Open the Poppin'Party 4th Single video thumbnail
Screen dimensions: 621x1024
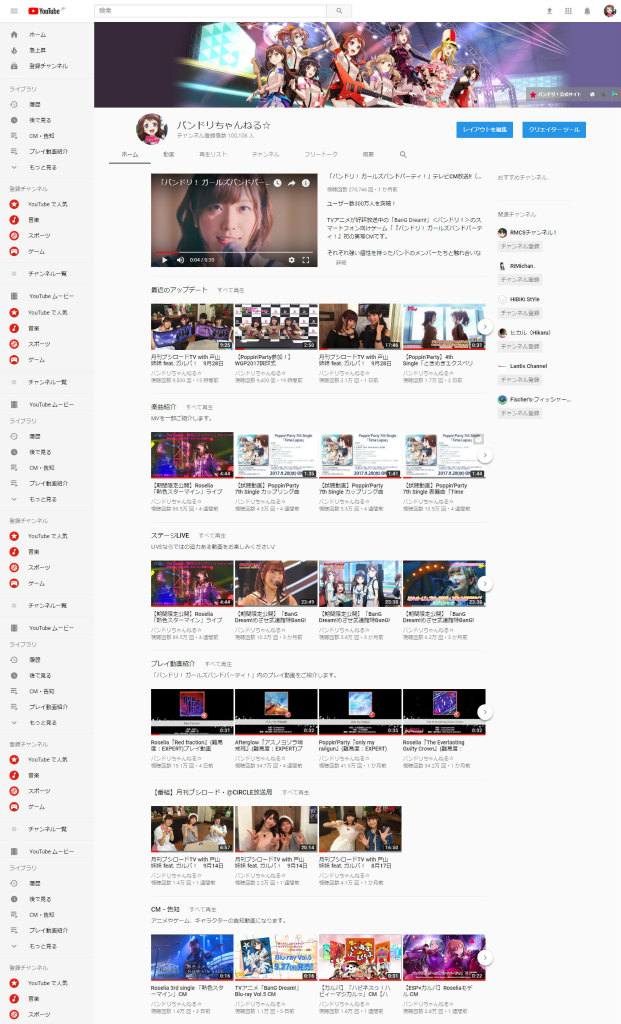[444, 327]
